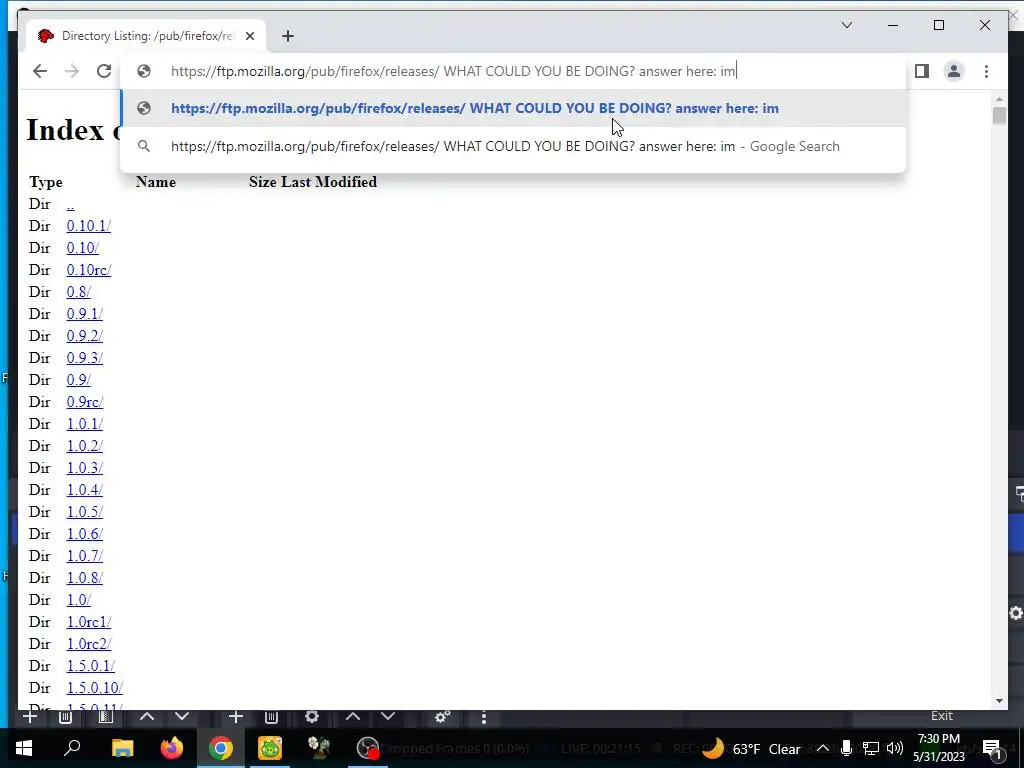Open the parent directory '..' link

coord(71,204)
